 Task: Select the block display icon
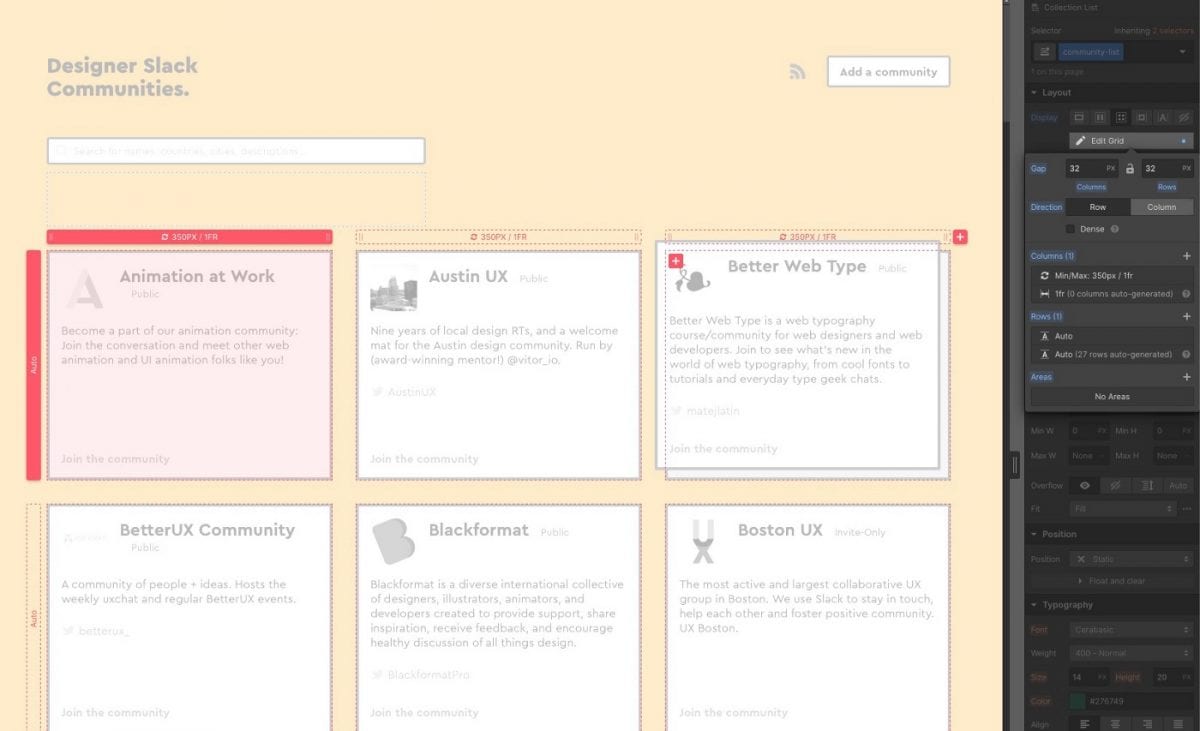point(1079,117)
